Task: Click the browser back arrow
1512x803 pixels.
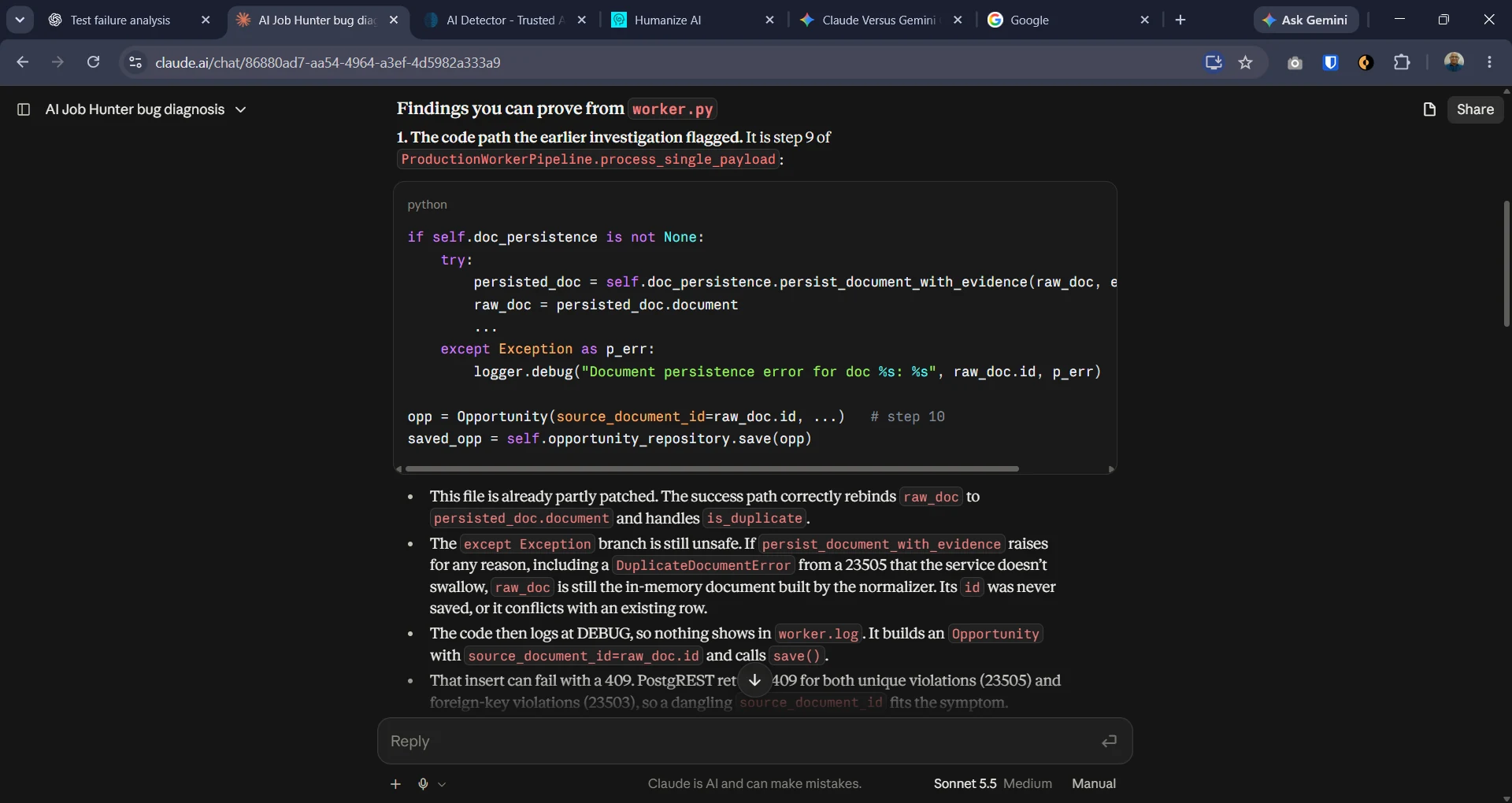Action: tap(22, 62)
